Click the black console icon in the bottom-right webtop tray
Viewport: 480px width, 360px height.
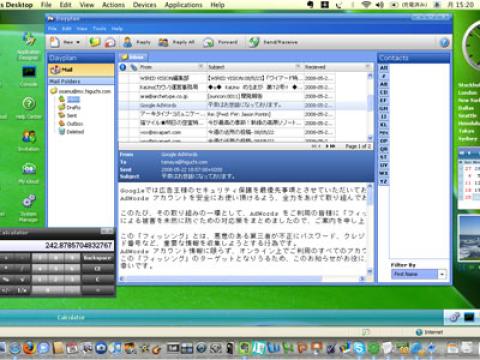469,317
